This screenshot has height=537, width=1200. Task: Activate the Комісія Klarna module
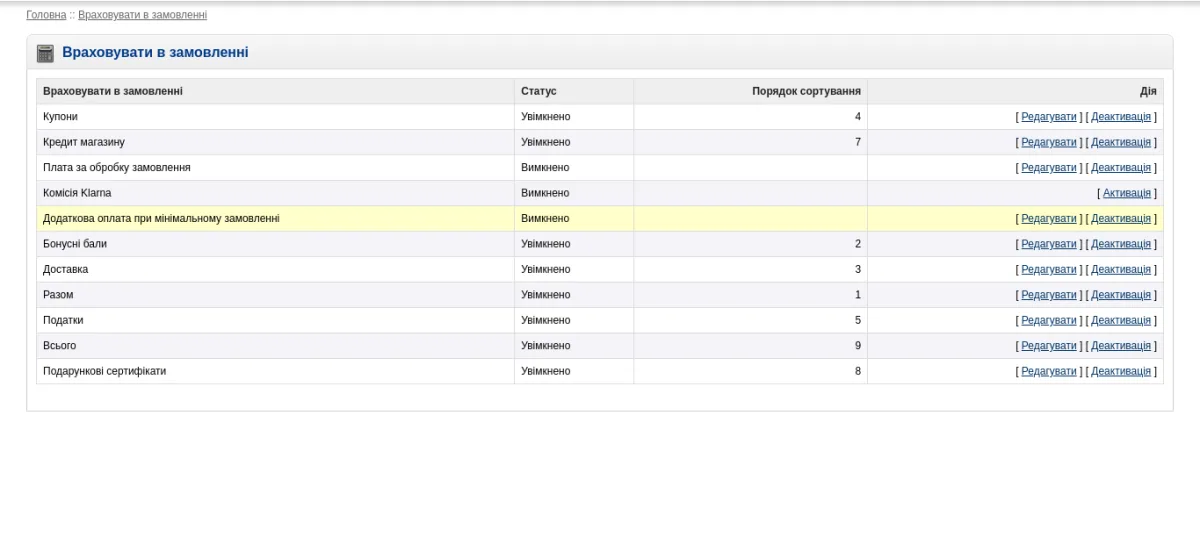(x=1127, y=193)
